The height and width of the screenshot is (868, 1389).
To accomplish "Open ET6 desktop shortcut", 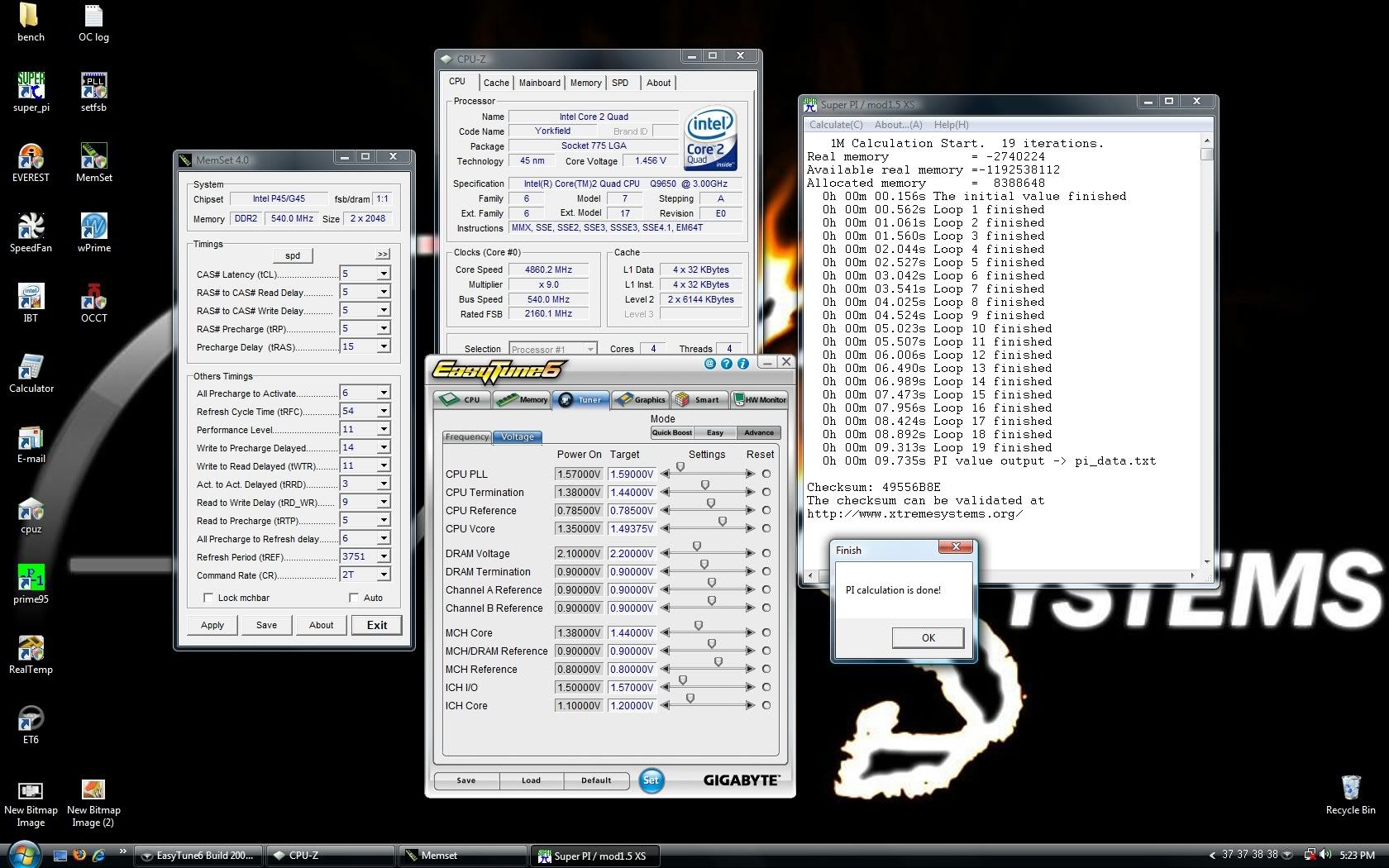I will (31, 725).
